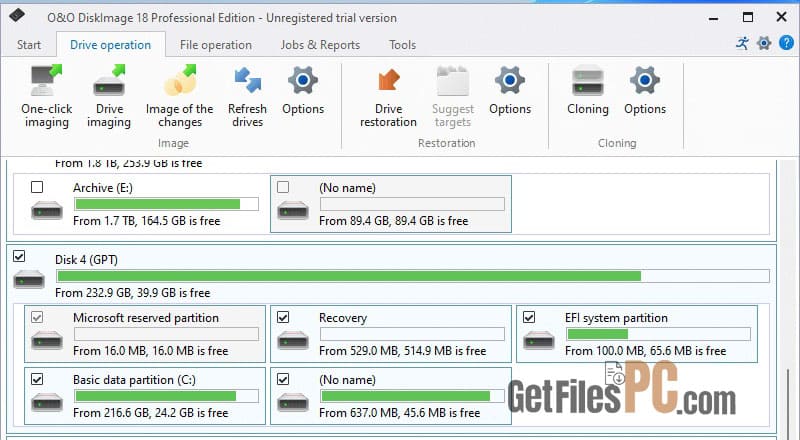Uncheck Basic data partition (C:) checkbox
The height and width of the screenshot is (440, 800).
37,379
